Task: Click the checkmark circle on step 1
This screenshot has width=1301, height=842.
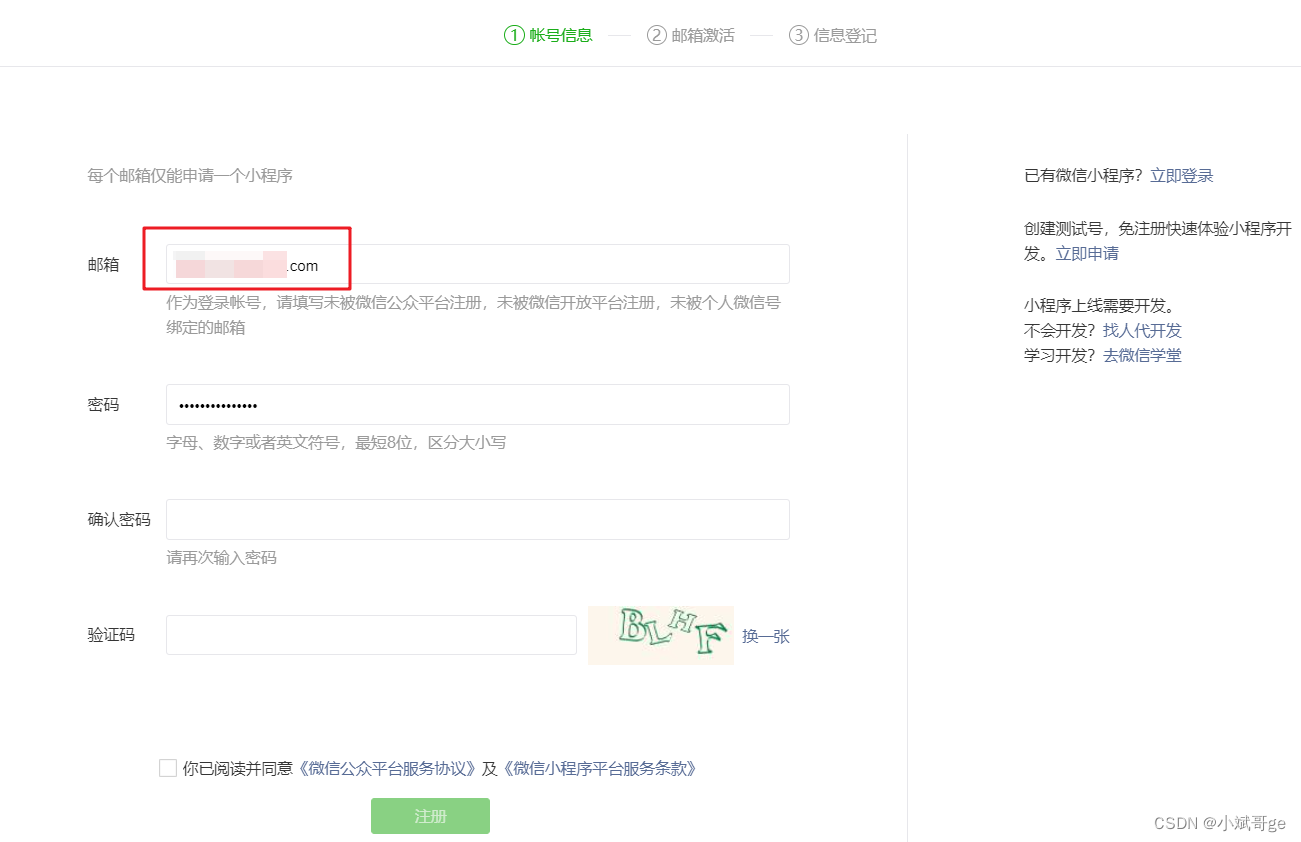Action: click(x=512, y=34)
